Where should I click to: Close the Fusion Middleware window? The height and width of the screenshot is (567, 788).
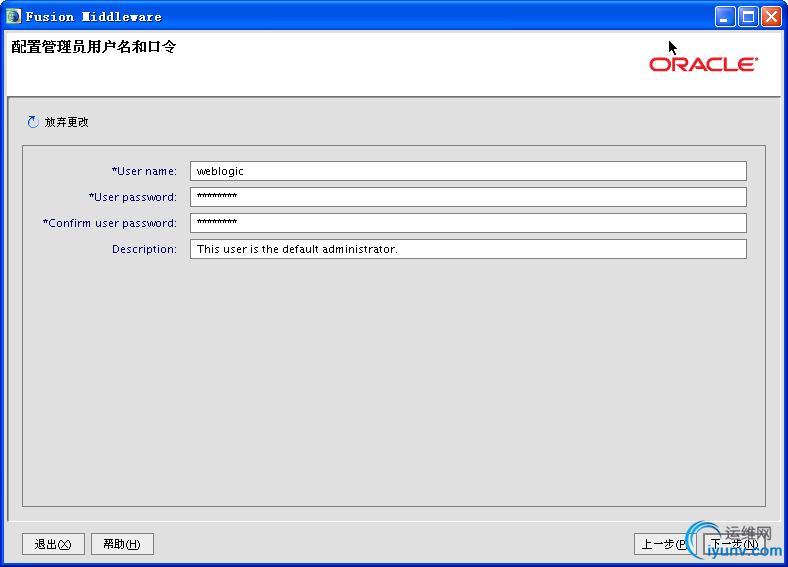pyautogui.click(x=771, y=17)
